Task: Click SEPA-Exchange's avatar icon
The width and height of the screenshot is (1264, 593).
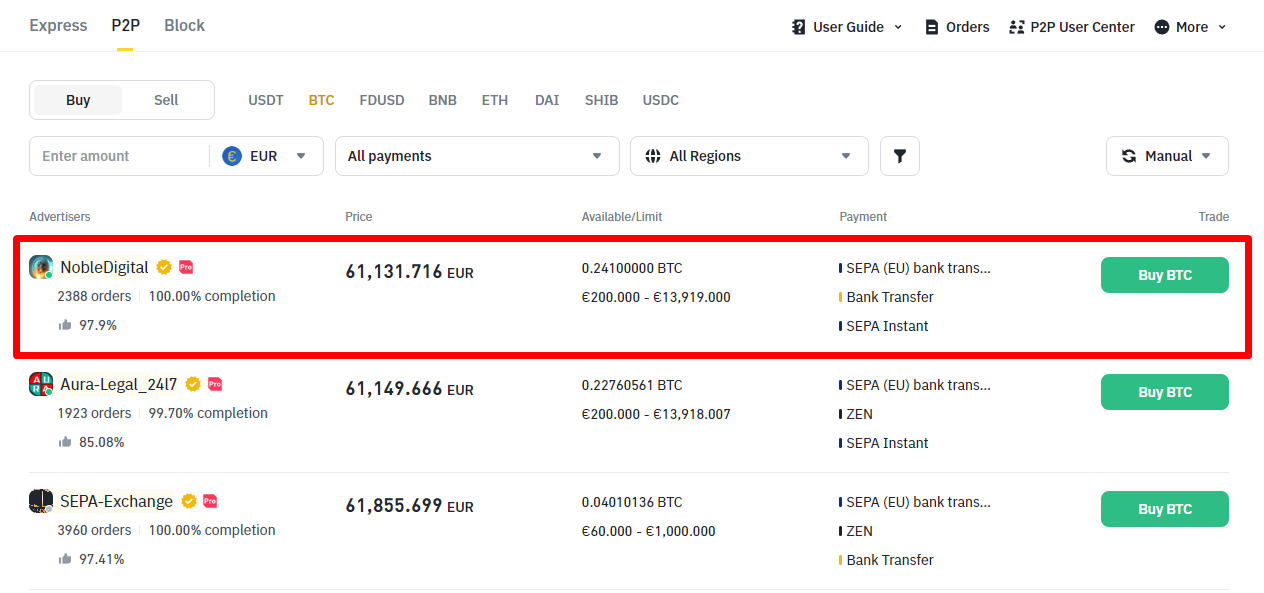Action: coord(41,501)
